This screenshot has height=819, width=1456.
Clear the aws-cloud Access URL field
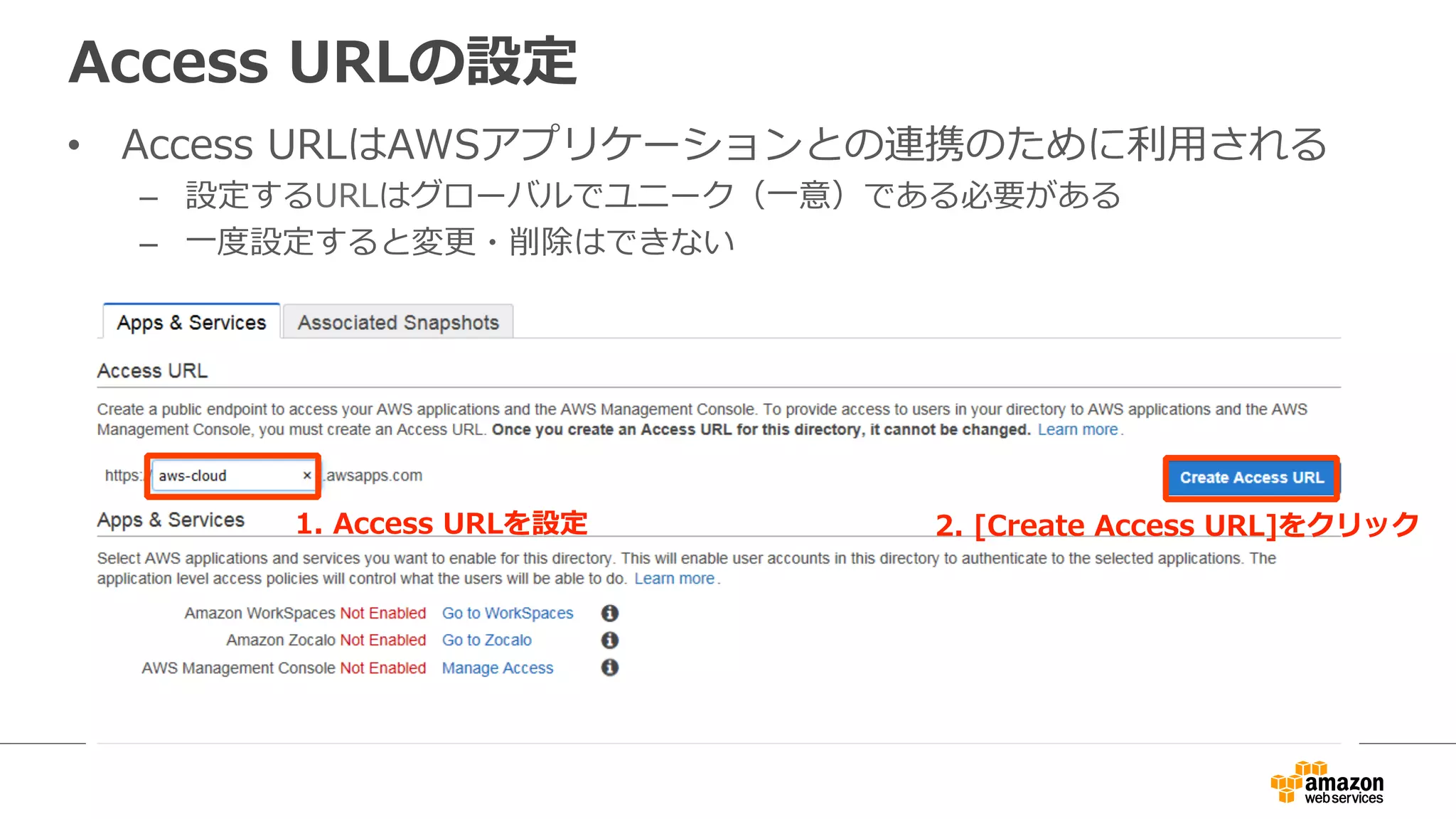(306, 476)
